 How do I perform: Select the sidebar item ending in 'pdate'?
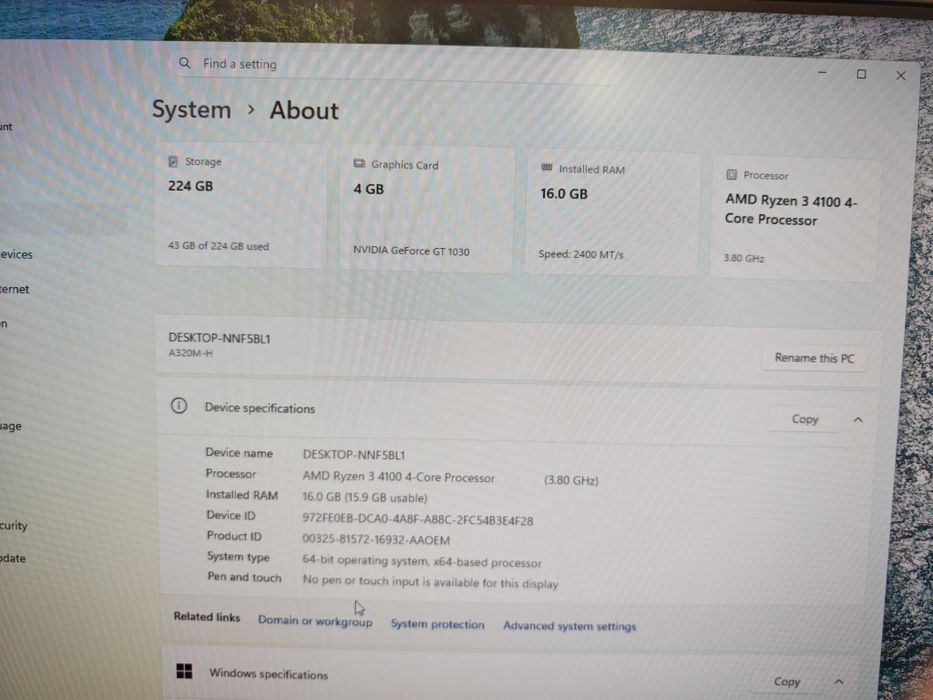(x=13, y=558)
